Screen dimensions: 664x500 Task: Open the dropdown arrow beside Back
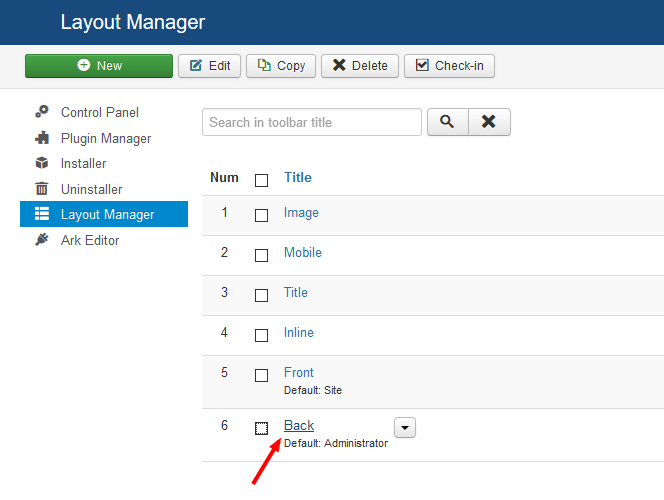click(x=405, y=427)
